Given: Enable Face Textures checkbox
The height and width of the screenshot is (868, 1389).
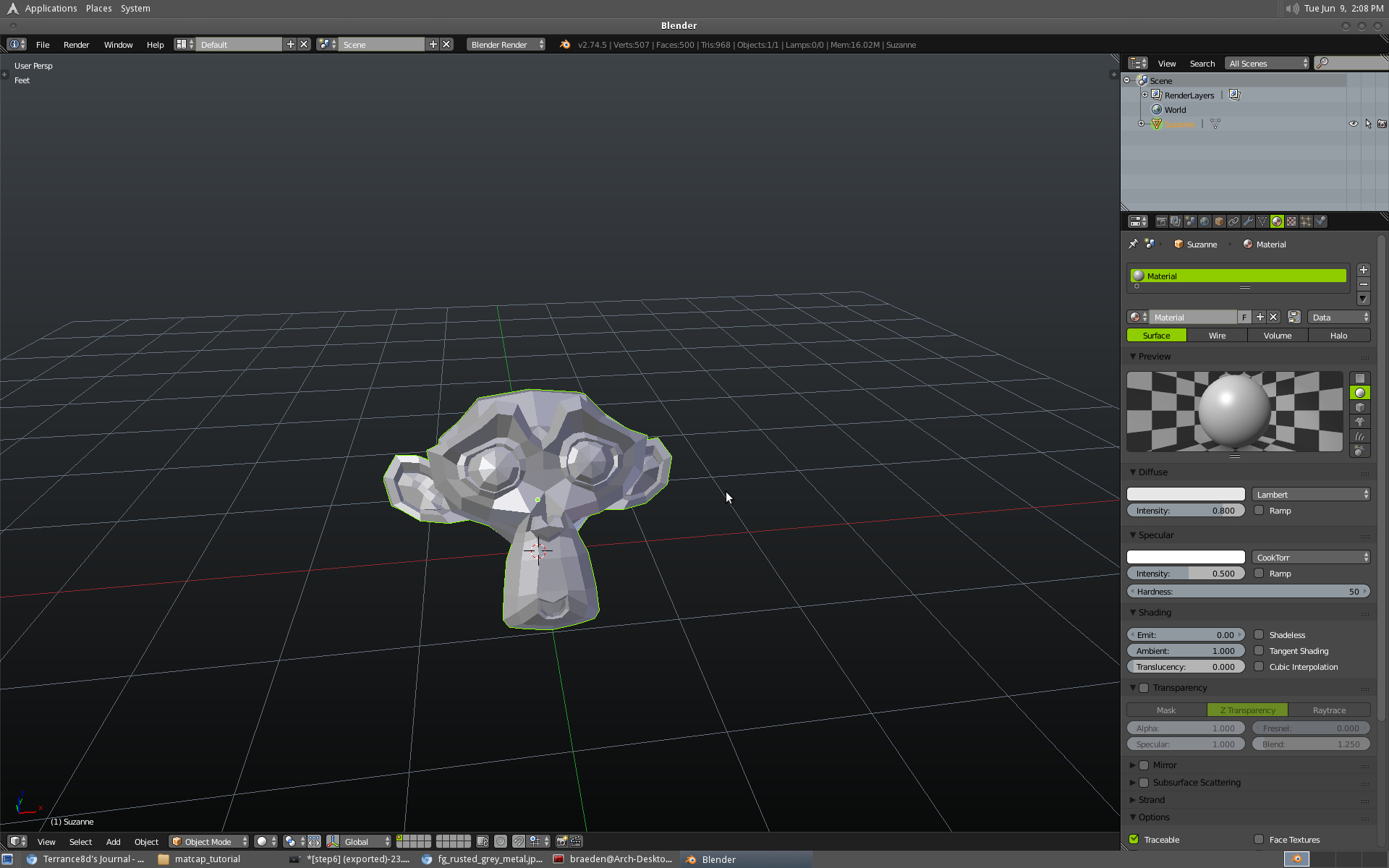Looking at the screenshot, I should [1259, 839].
